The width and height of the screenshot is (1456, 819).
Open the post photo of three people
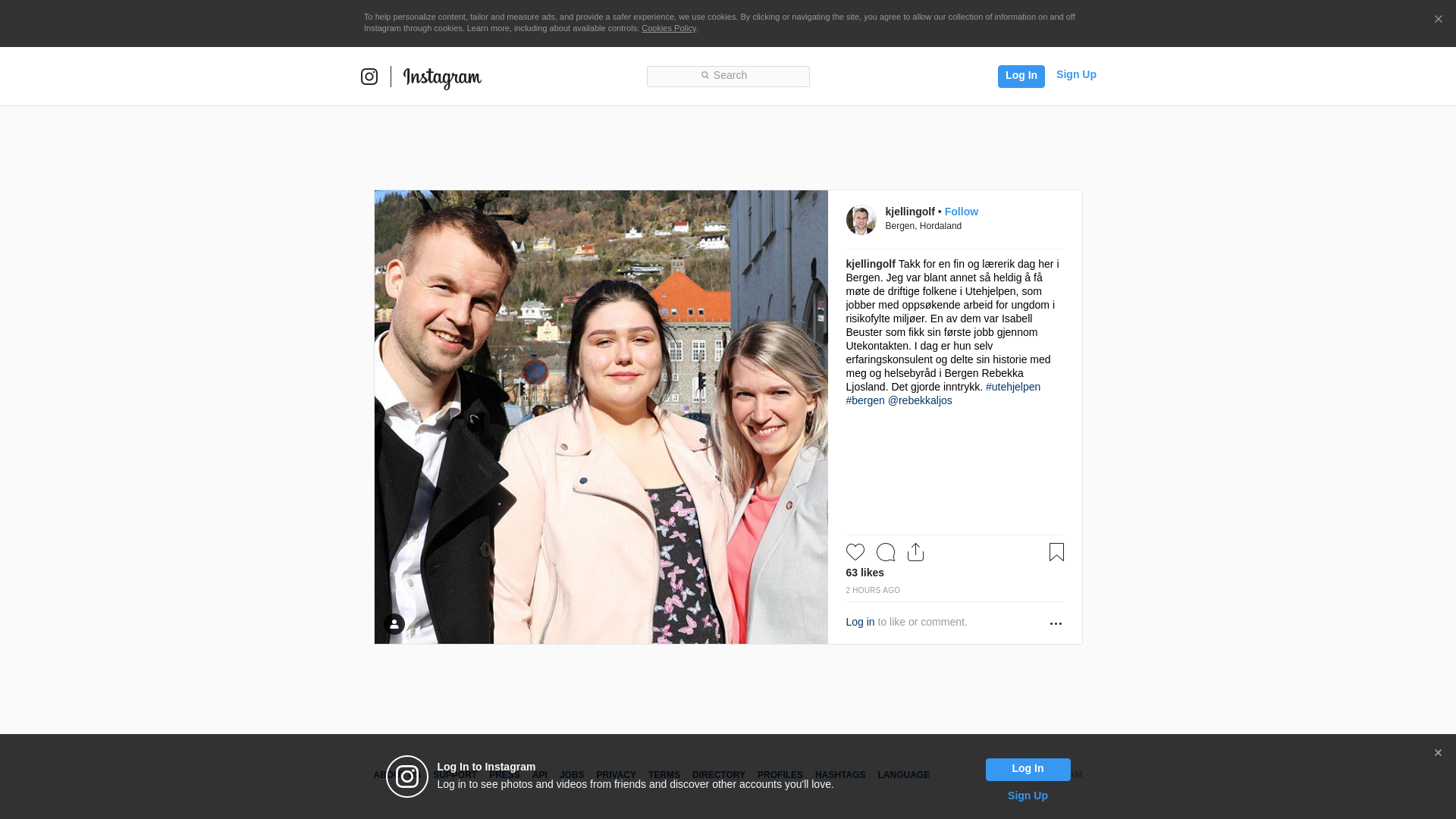tap(601, 417)
